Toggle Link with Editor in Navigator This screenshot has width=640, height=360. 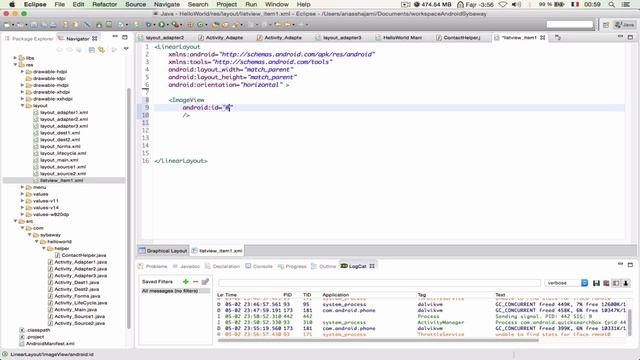(102, 49)
